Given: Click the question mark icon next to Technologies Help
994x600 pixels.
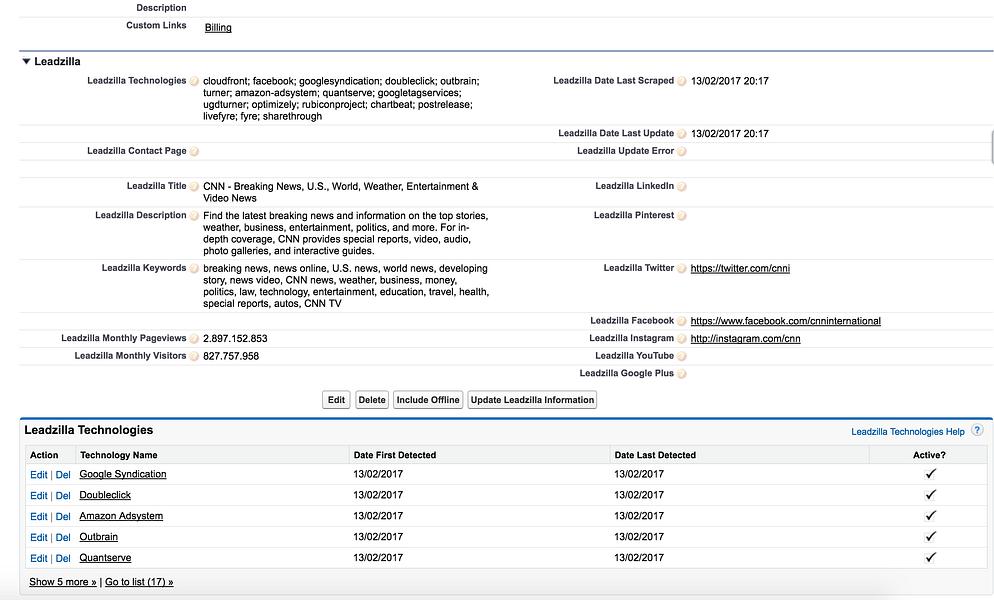Looking at the screenshot, I should tap(977, 430).
